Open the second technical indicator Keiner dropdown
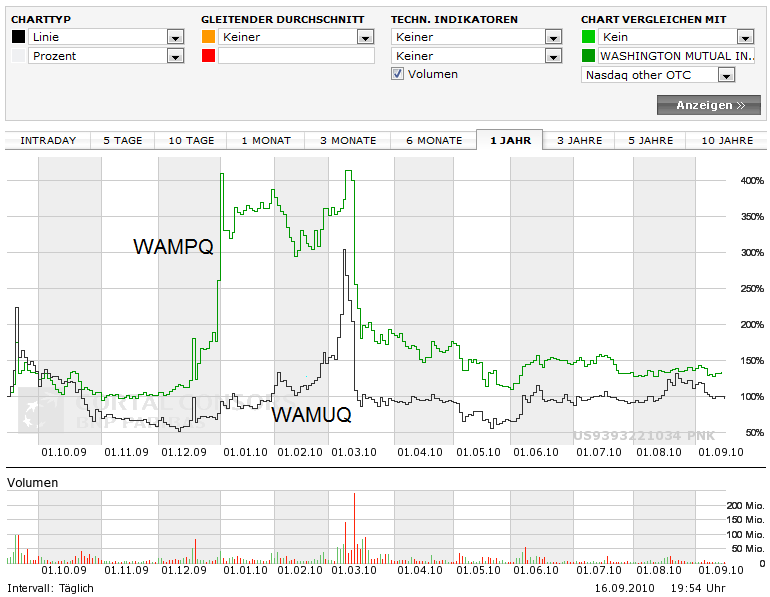Image resolution: width=770 pixels, height=597 pixels. [x=477, y=56]
